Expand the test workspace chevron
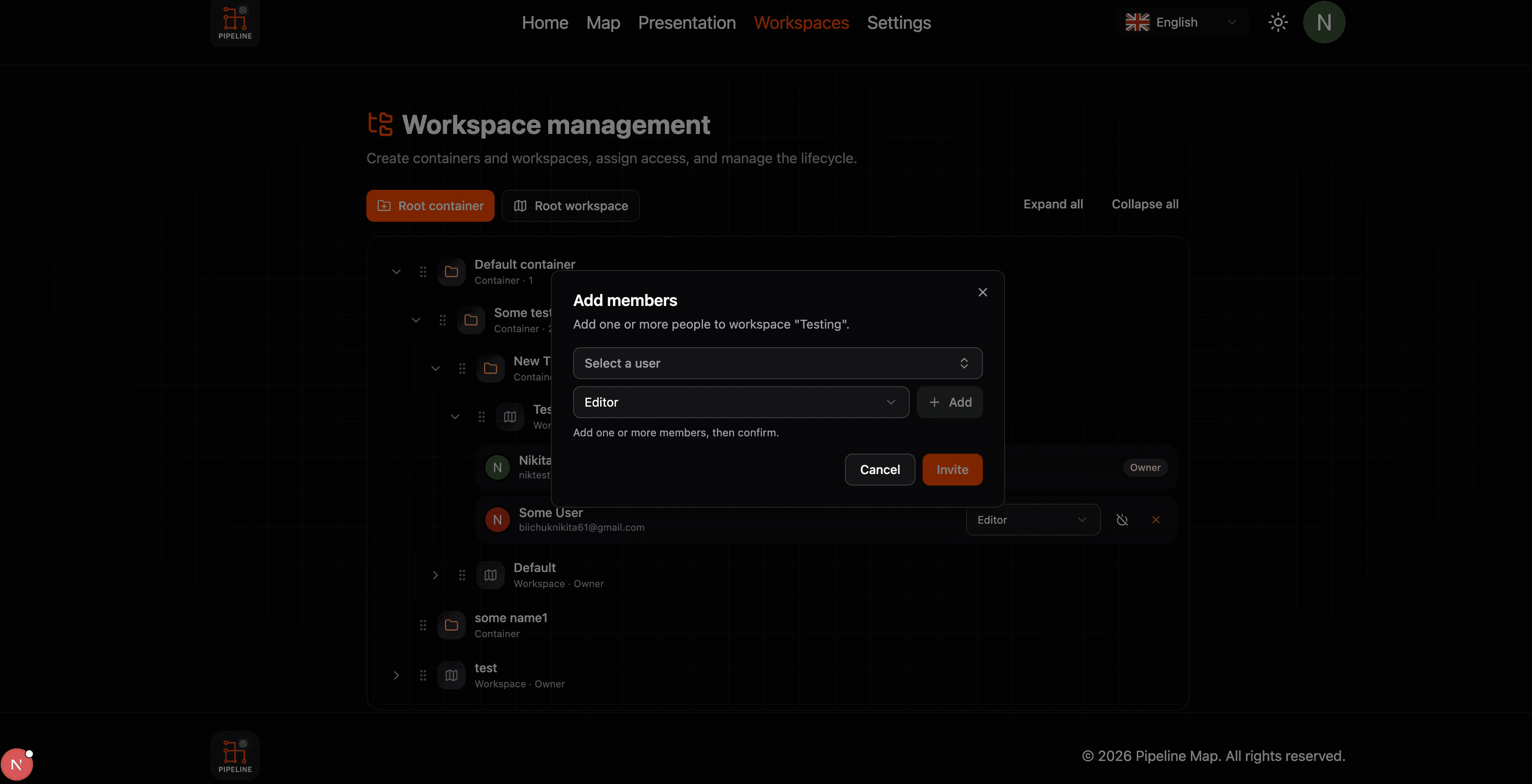 [396, 675]
